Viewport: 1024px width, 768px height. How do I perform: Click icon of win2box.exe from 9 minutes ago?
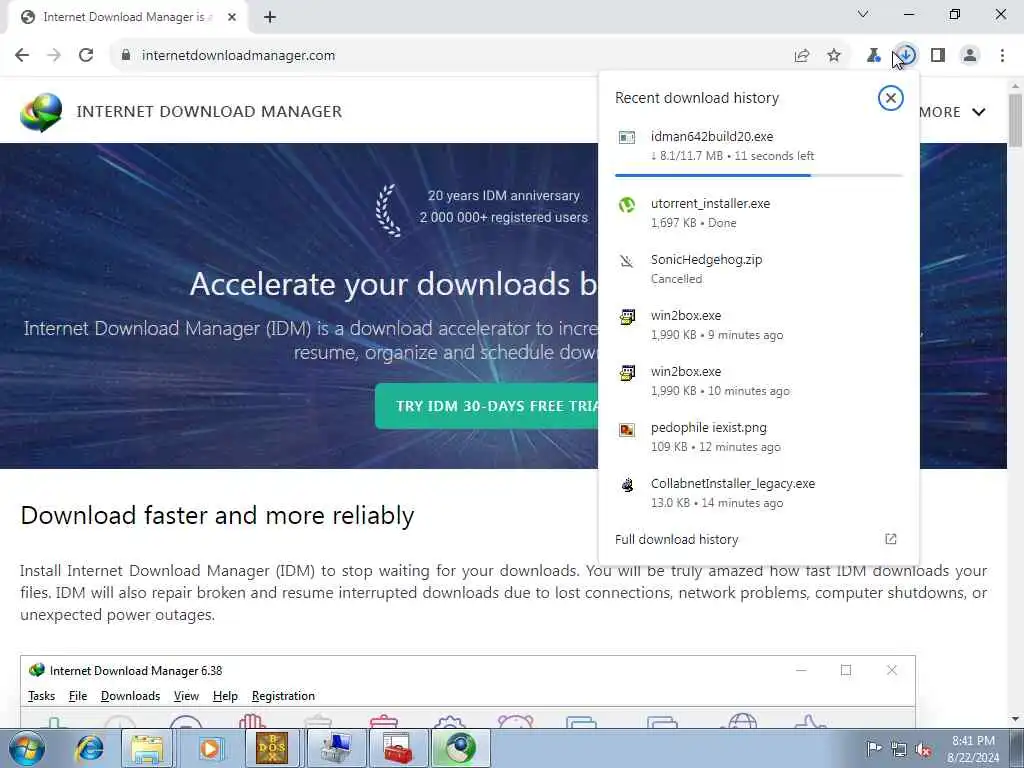(x=627, y=317)
